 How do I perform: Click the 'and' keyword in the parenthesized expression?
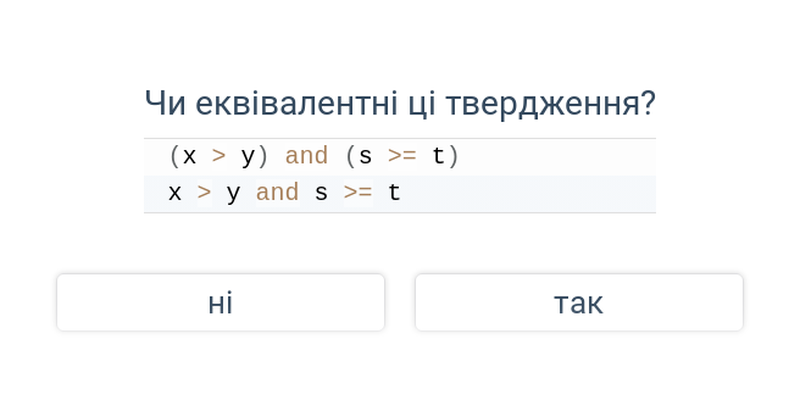[x=306, y=156]
